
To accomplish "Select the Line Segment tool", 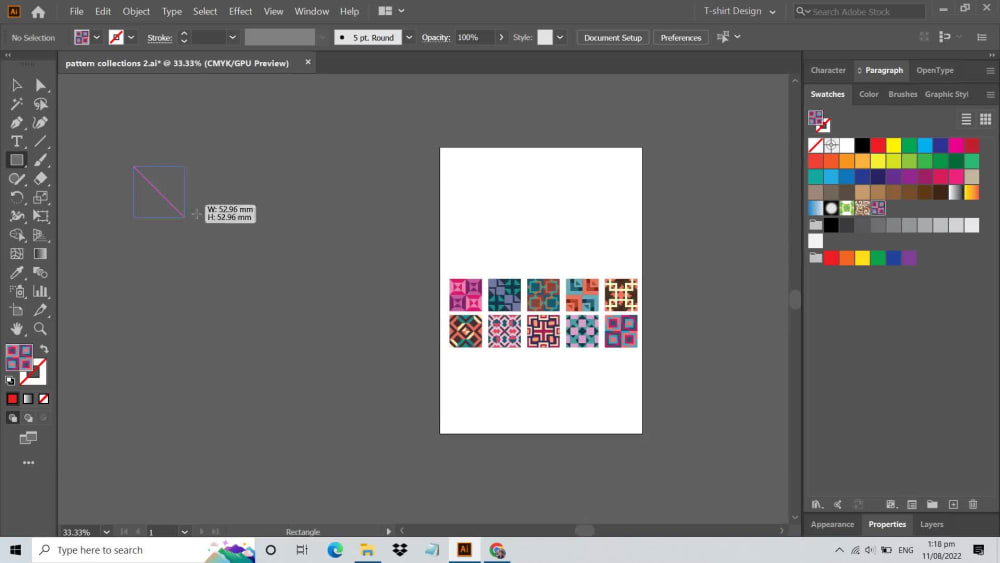I will coord(40,141).
